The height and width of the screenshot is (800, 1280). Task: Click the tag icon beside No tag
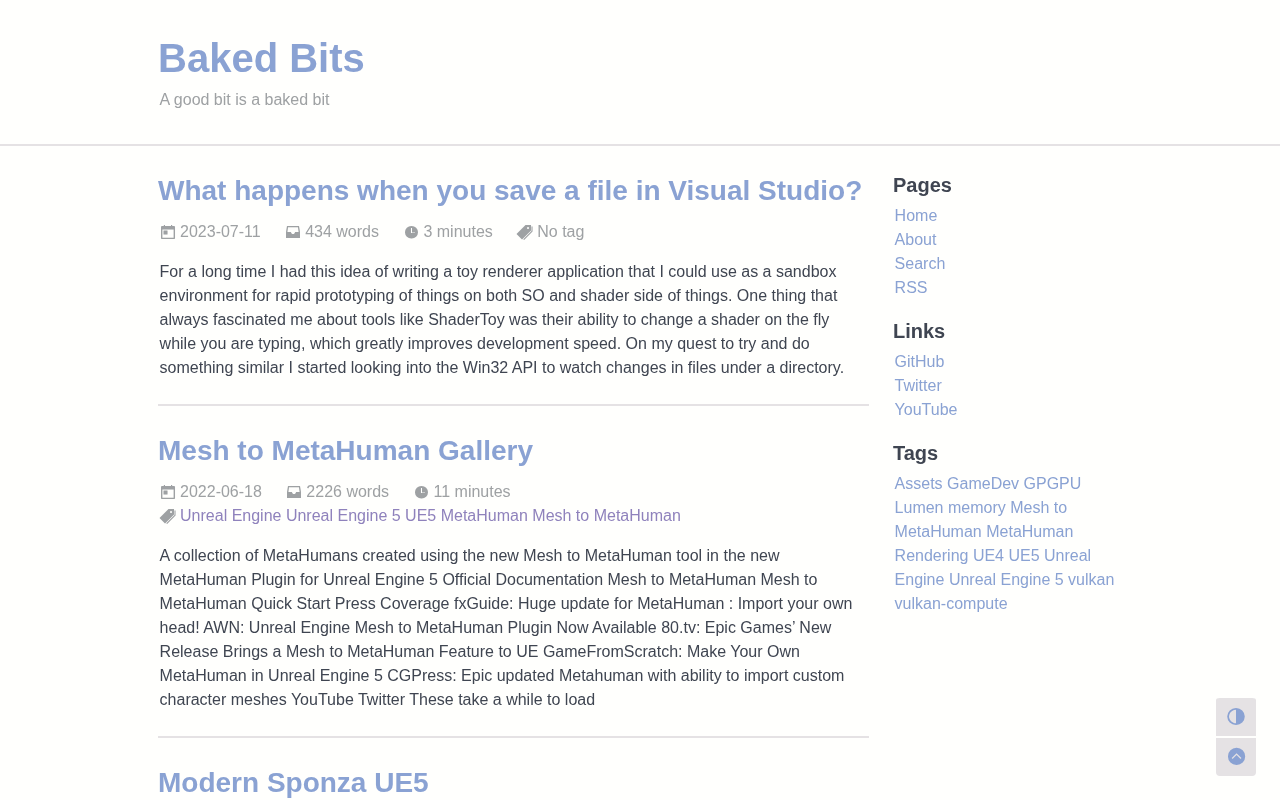pos(525,233)
